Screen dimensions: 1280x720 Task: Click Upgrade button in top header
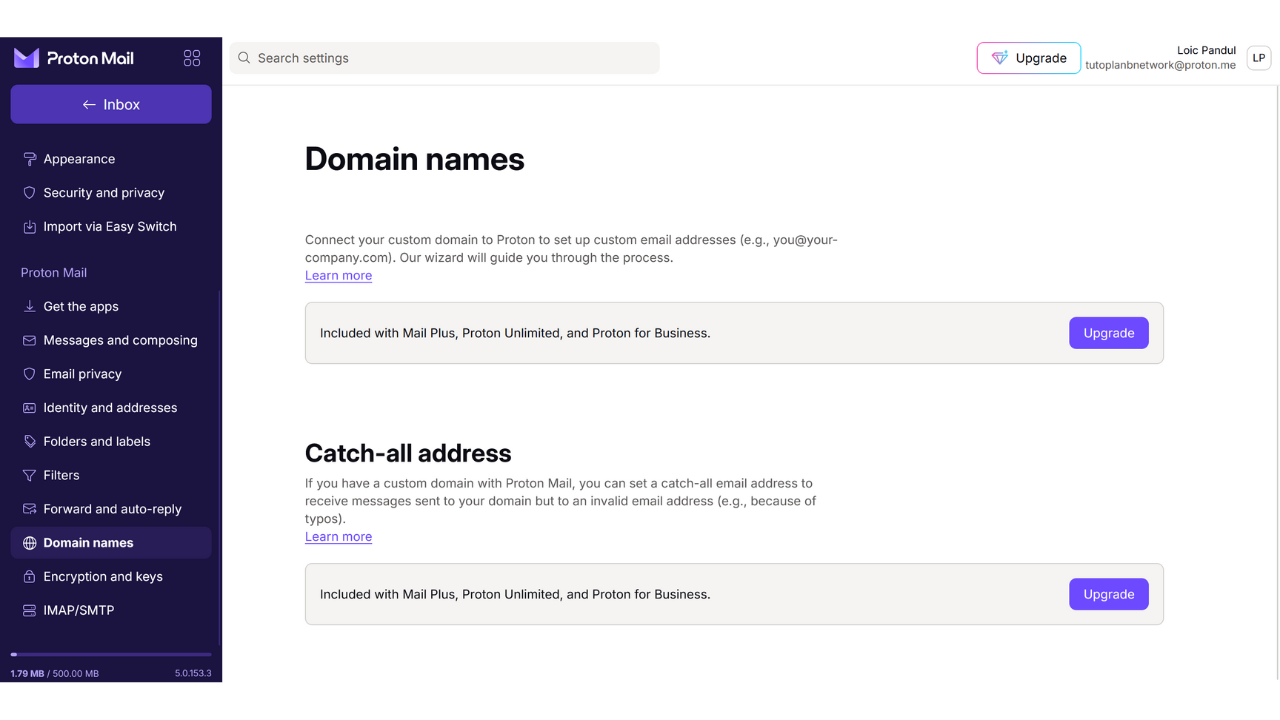point(1028,58)
